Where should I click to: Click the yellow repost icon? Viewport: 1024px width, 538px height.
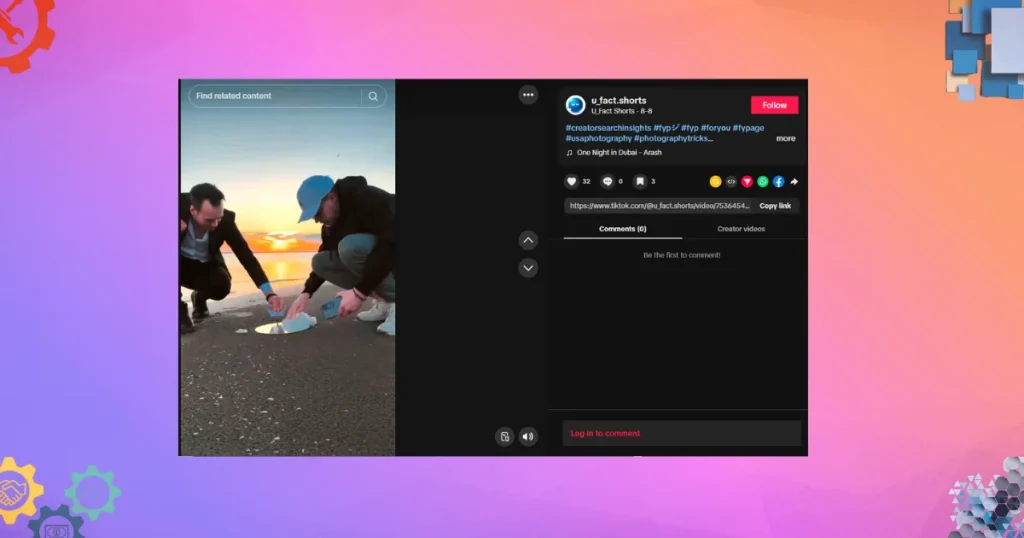coord(715,181)
